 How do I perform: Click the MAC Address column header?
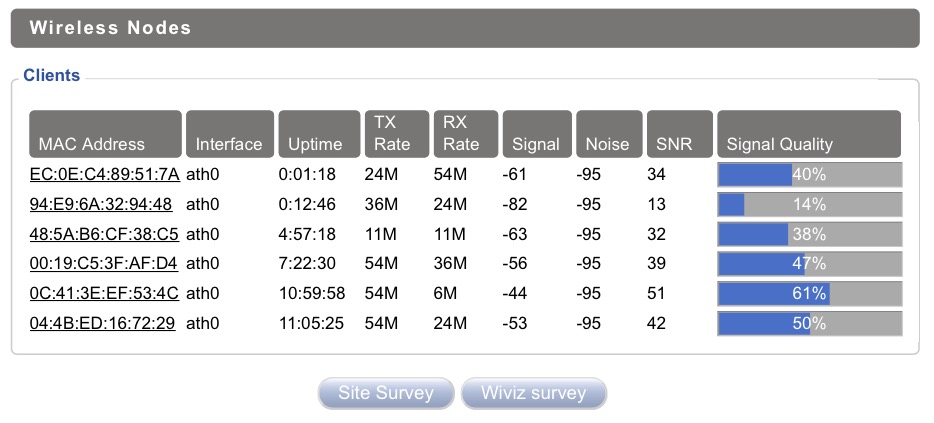pyautogui.click(x=105, y=134)
